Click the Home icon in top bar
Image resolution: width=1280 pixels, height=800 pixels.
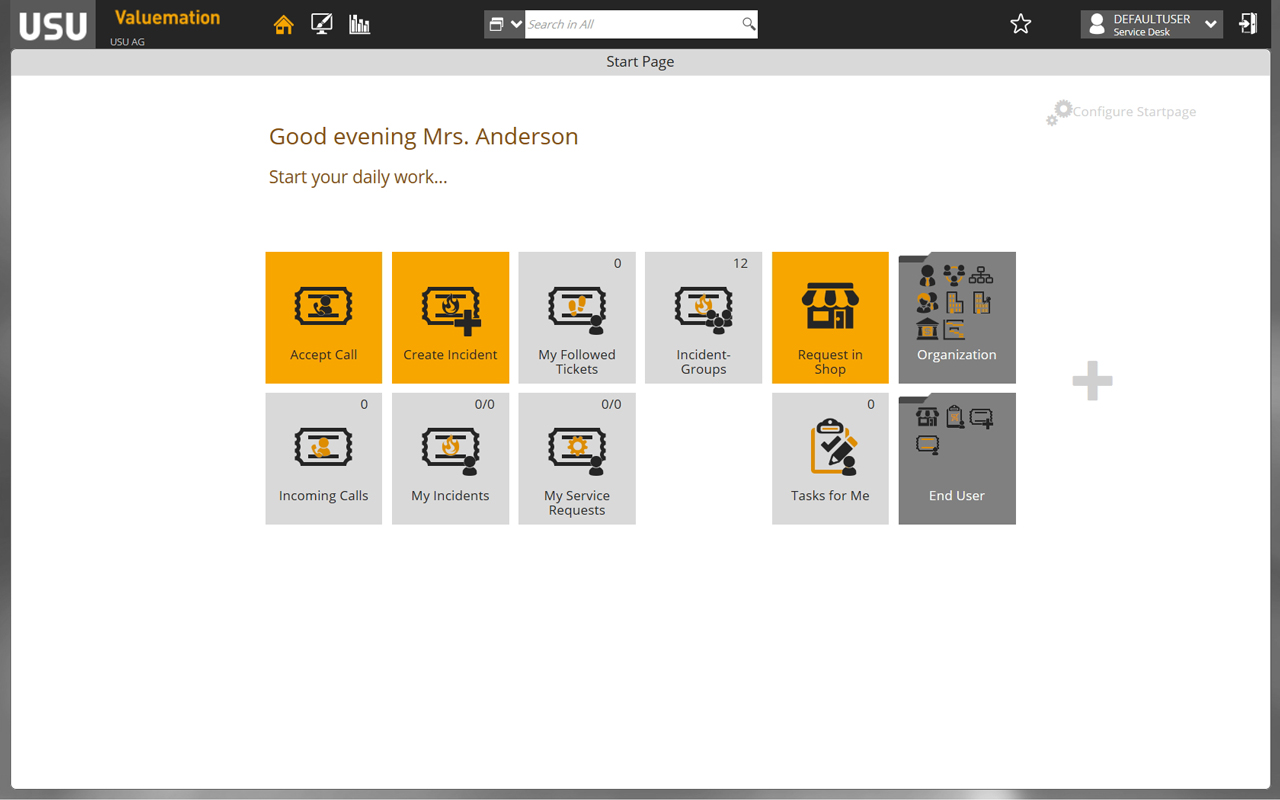284,25
